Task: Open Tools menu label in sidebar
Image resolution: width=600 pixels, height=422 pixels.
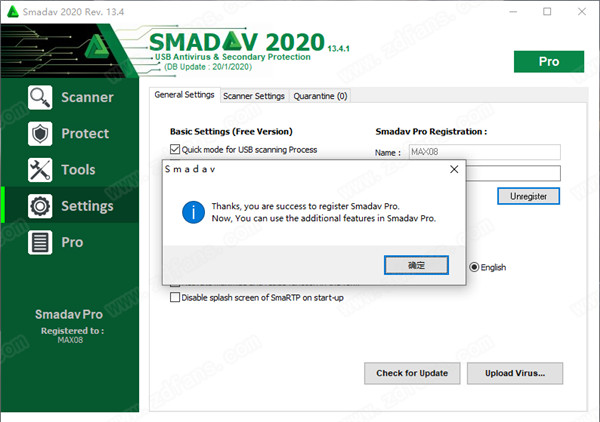Action: pyautogui.click(x=78, y=169)
